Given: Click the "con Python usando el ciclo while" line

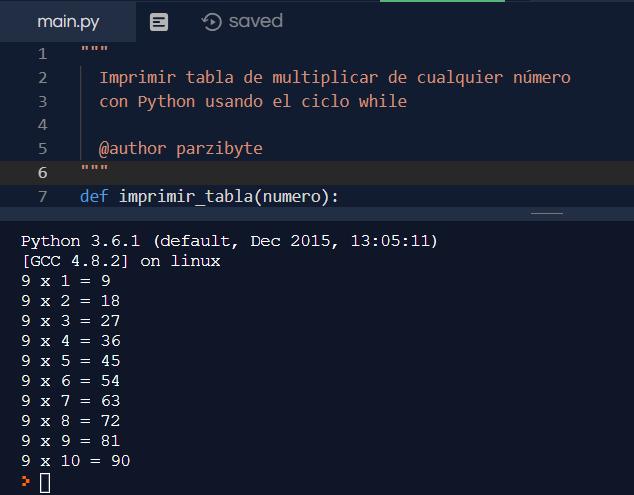Looking at the screenshot, I should tap(252, 101).
